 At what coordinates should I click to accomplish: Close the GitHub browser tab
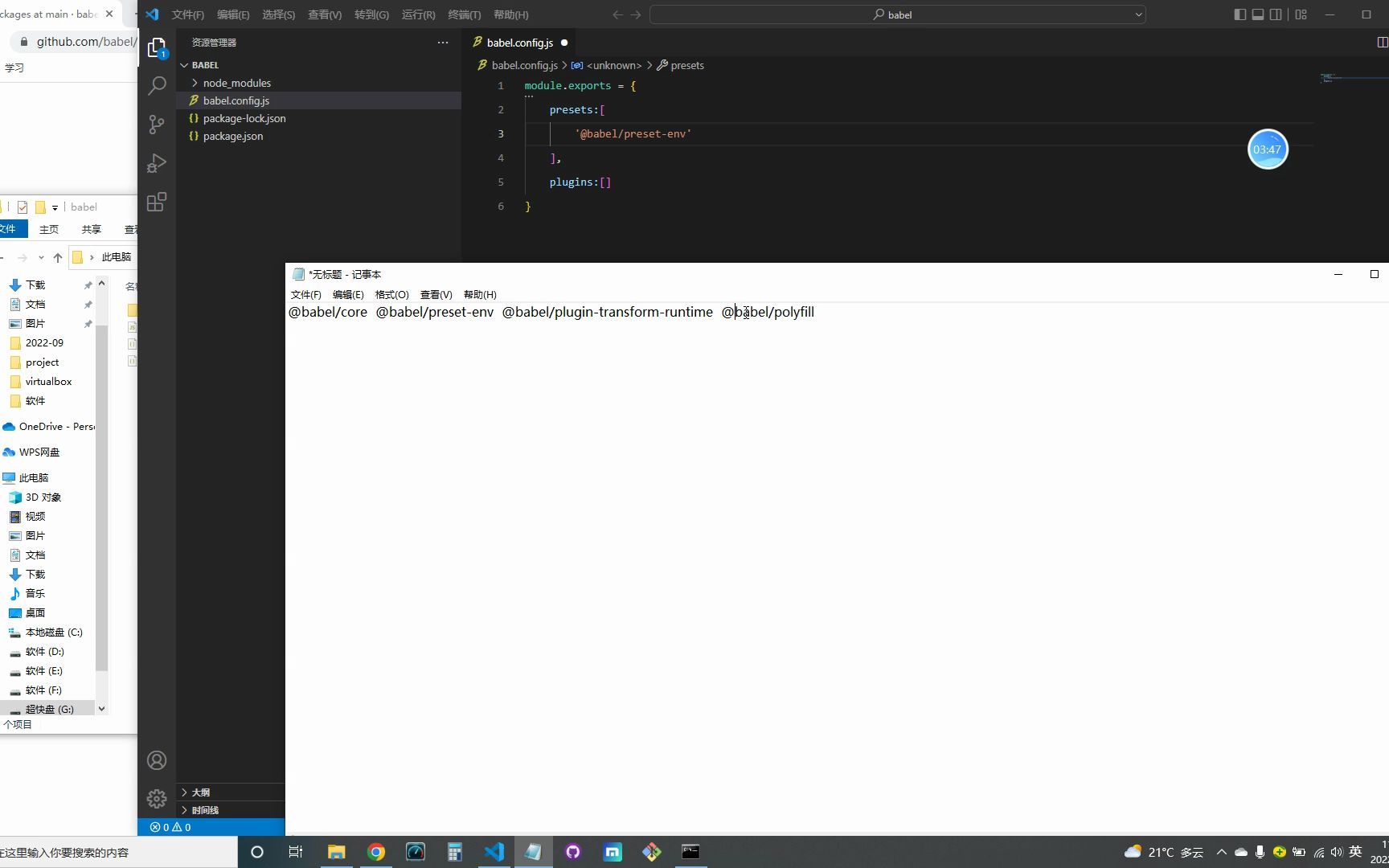coord(109,14)
